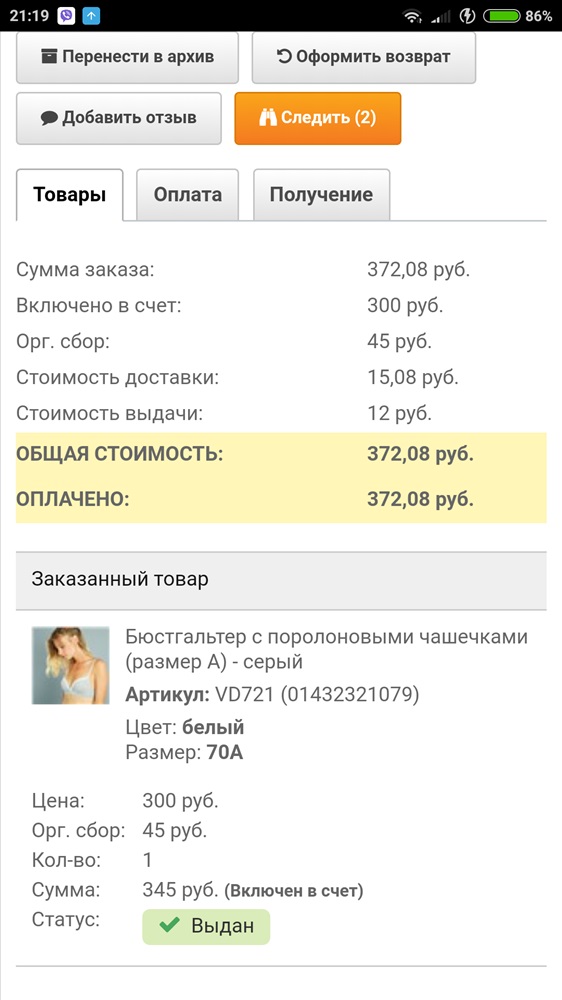Open the Бюстгальтер с поролоновыми чашечками product title
This screenshot has width=562, height=1000.
pos(327,649)
